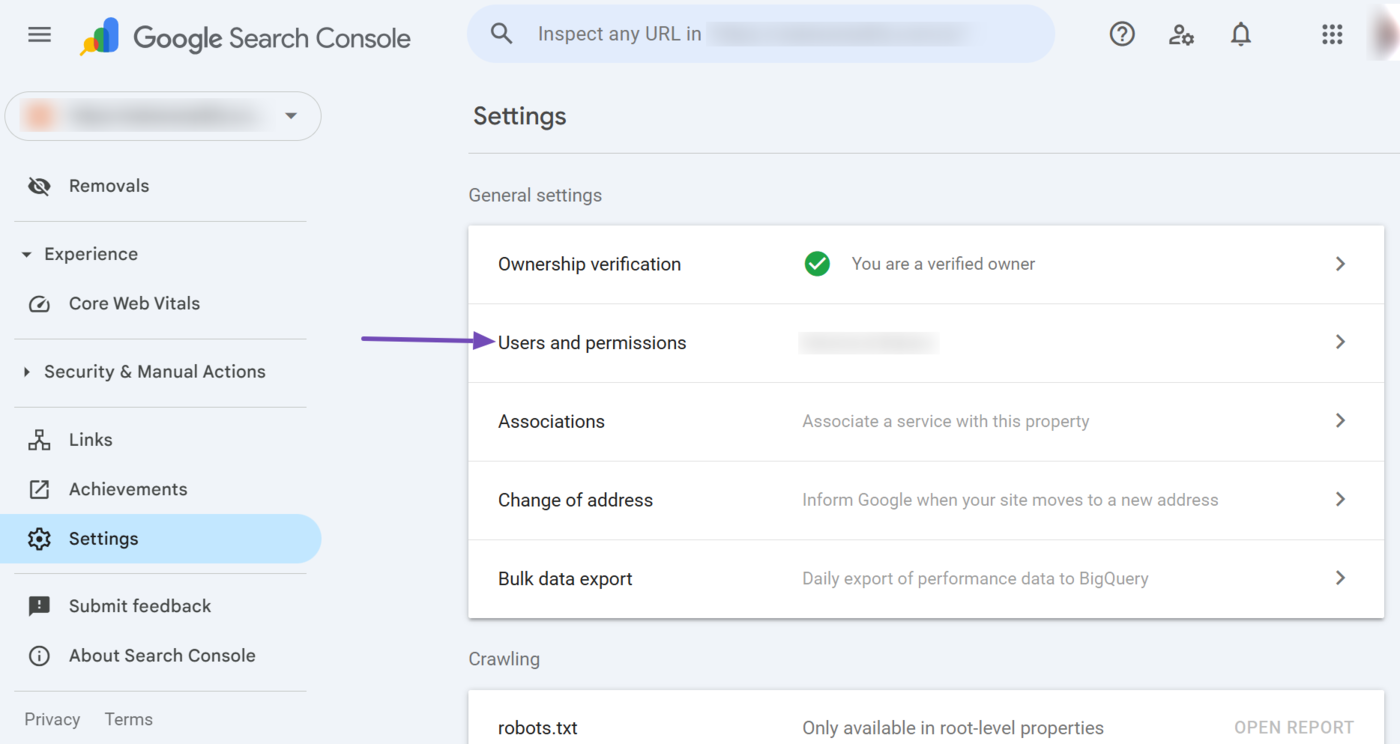Open the Google apps grid
Screen dimensions: 1400x744
1332,34
